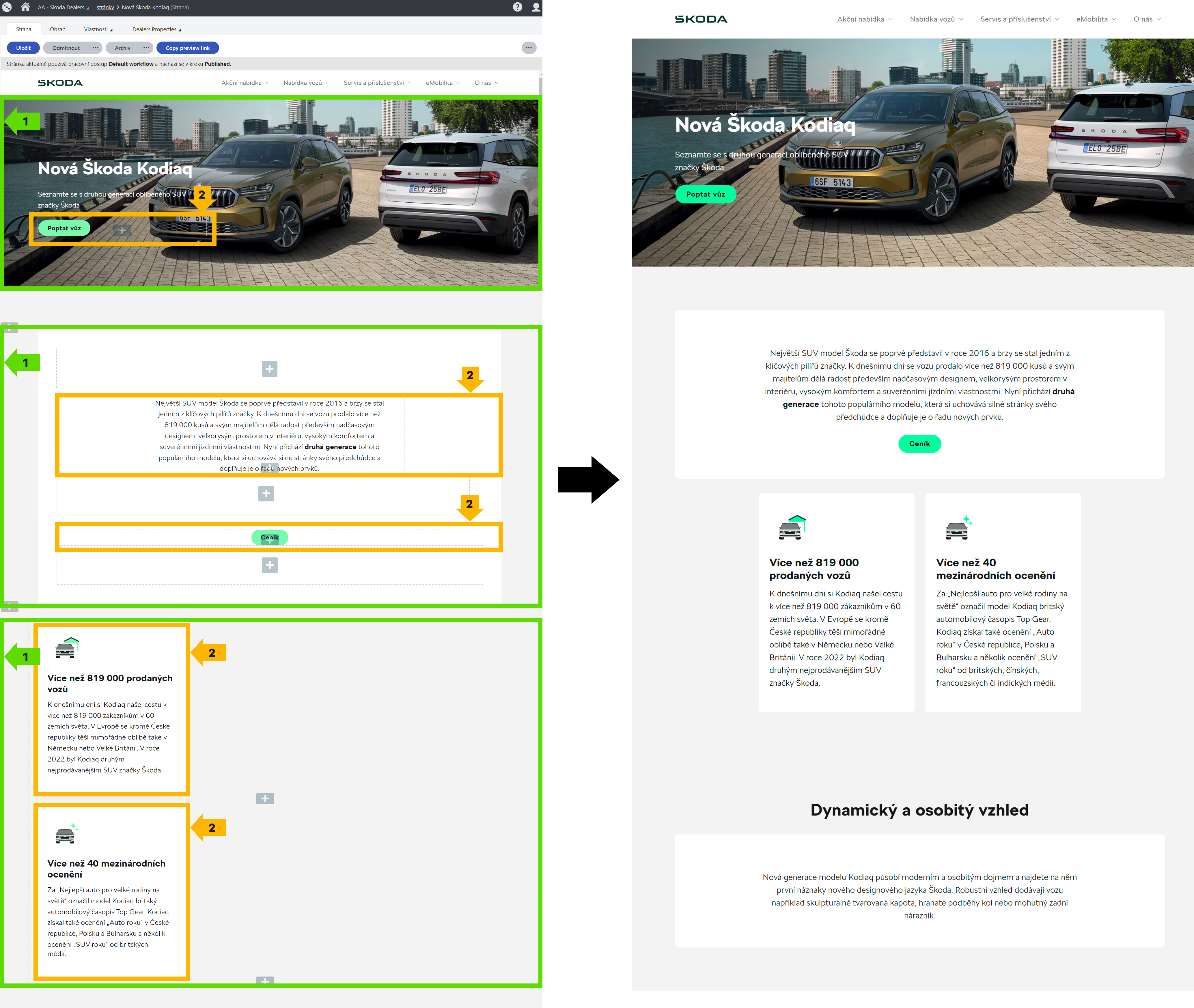Open more options next to Archiv

click(x=146, y=48)
